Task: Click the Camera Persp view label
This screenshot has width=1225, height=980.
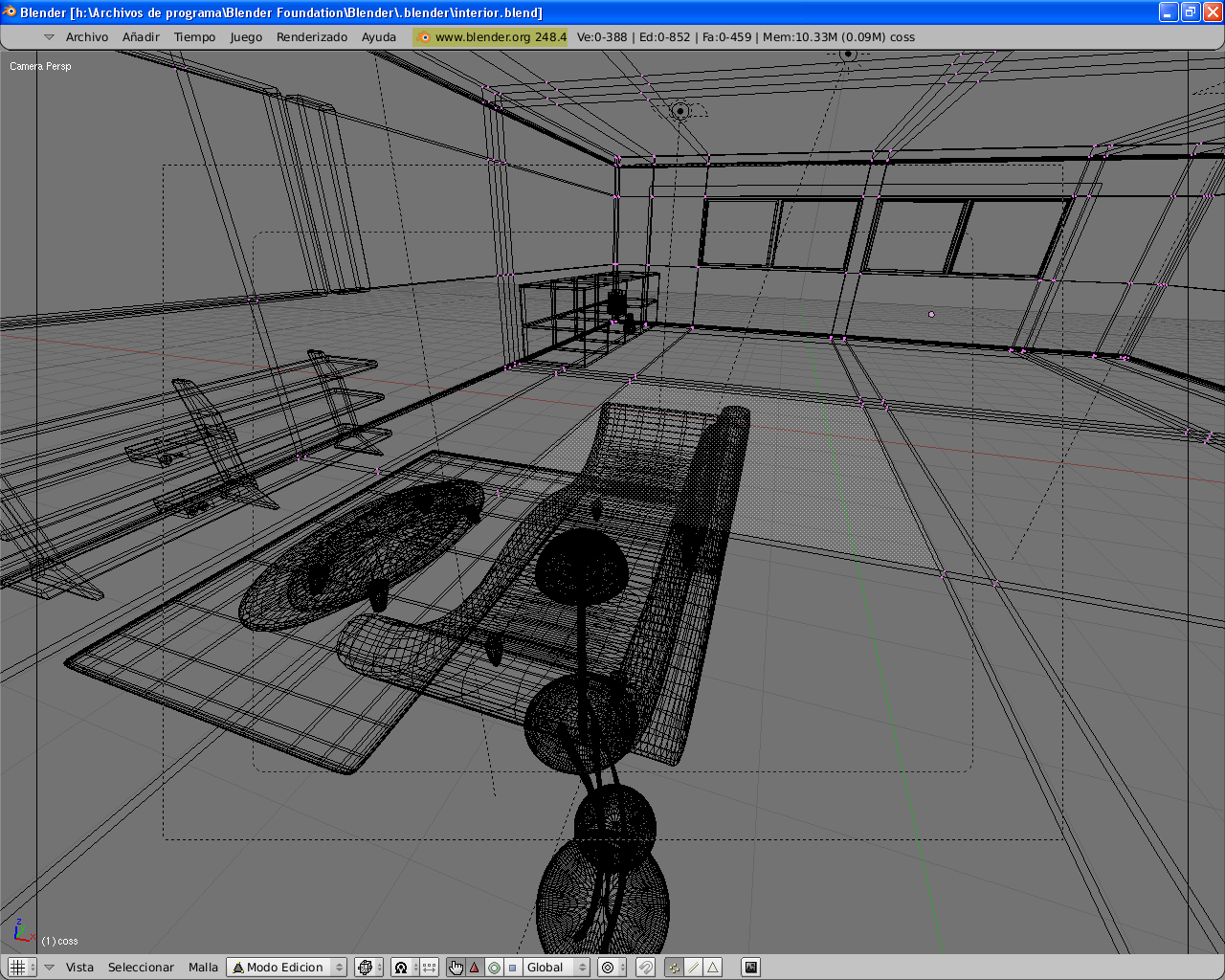Action: [40, 66]
